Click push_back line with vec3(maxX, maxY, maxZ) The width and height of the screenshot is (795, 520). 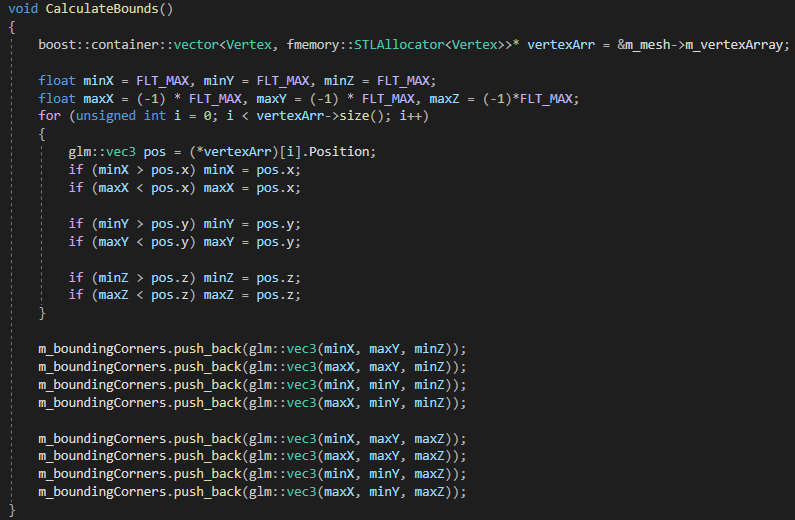(252, 456)
